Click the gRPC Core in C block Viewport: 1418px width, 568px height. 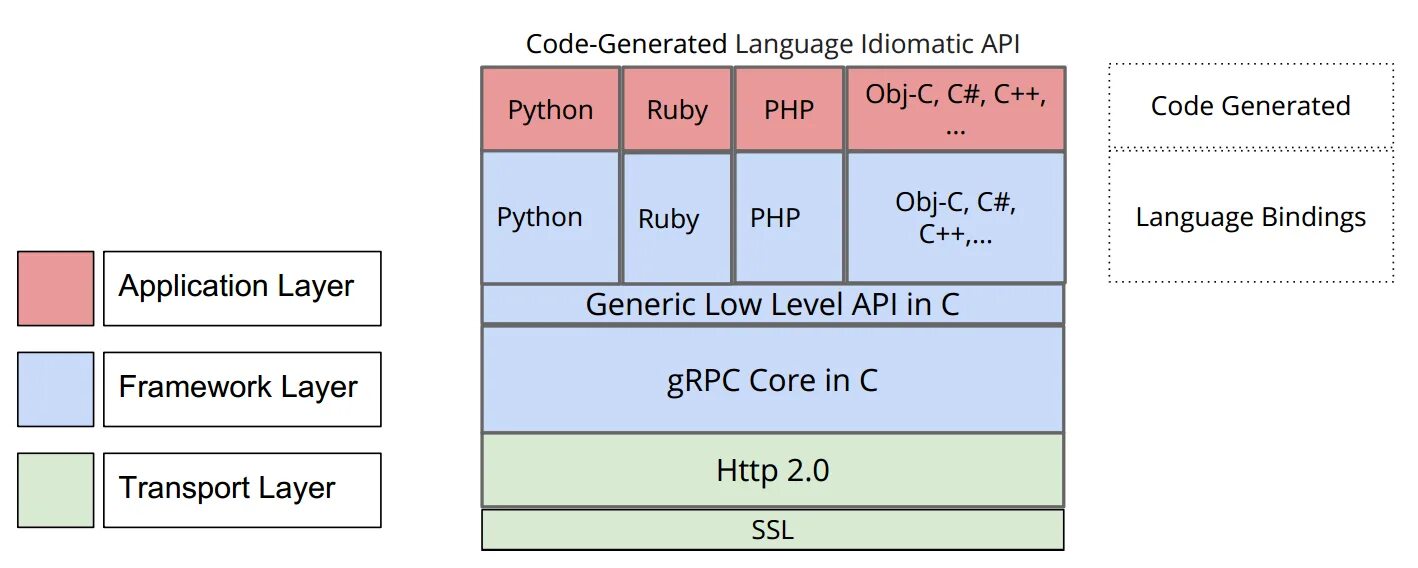772,380
